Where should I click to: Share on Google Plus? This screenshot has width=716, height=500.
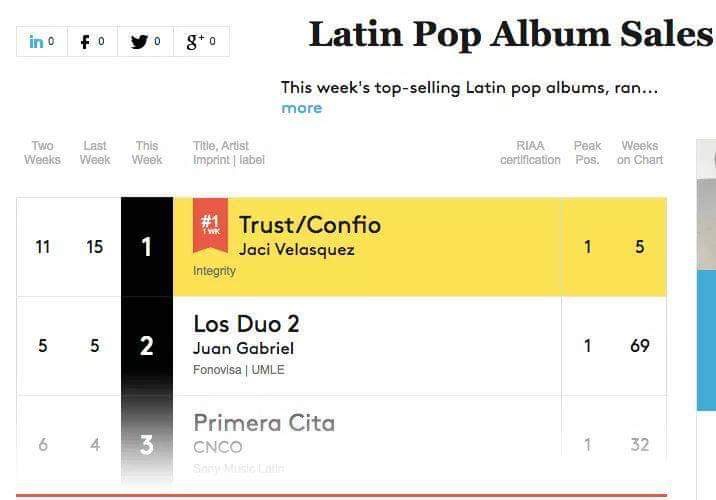pyautogui.click(x=201, y=42)
